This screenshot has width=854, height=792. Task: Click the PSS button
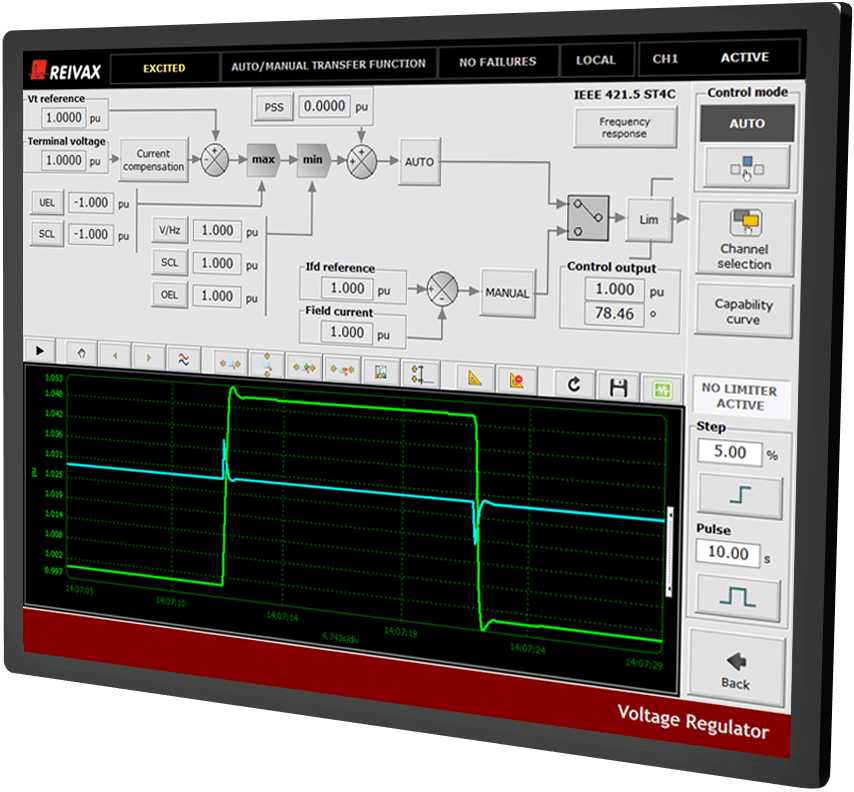[x=274, y=107]
